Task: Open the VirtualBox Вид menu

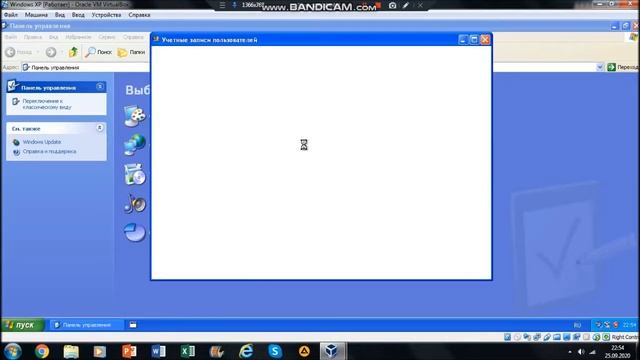Action: pos(60,15)
